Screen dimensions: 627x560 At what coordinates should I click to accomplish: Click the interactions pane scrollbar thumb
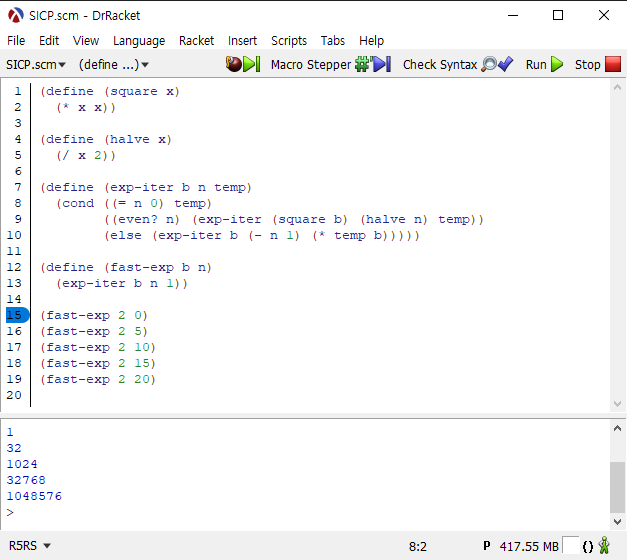[617, 486]
